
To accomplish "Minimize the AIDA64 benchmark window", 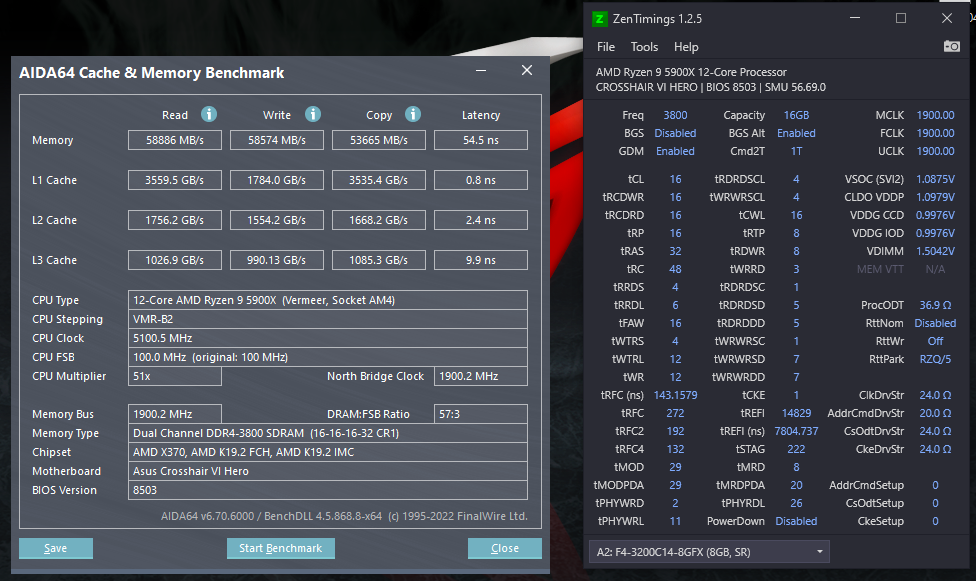I will [x=481, y=70].
